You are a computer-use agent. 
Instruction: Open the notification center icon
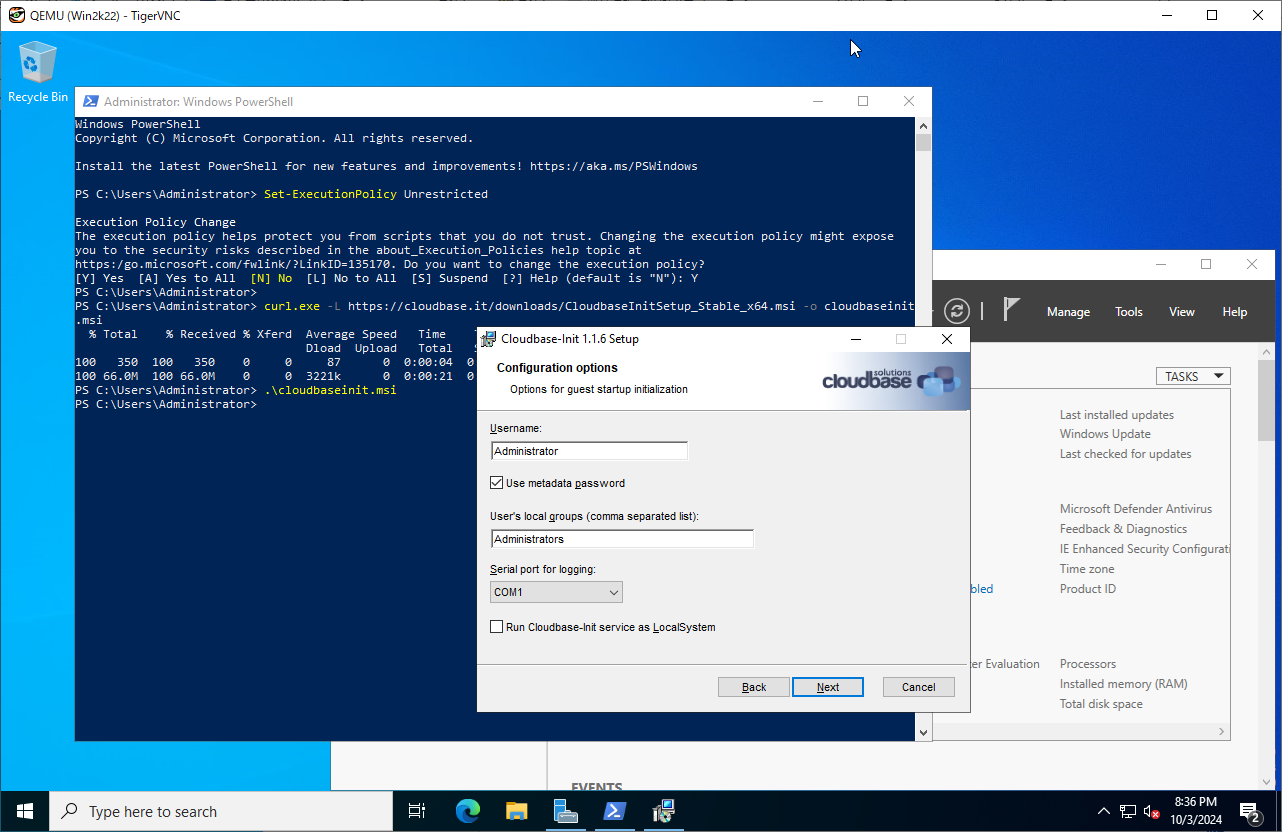click(1250, 811)
